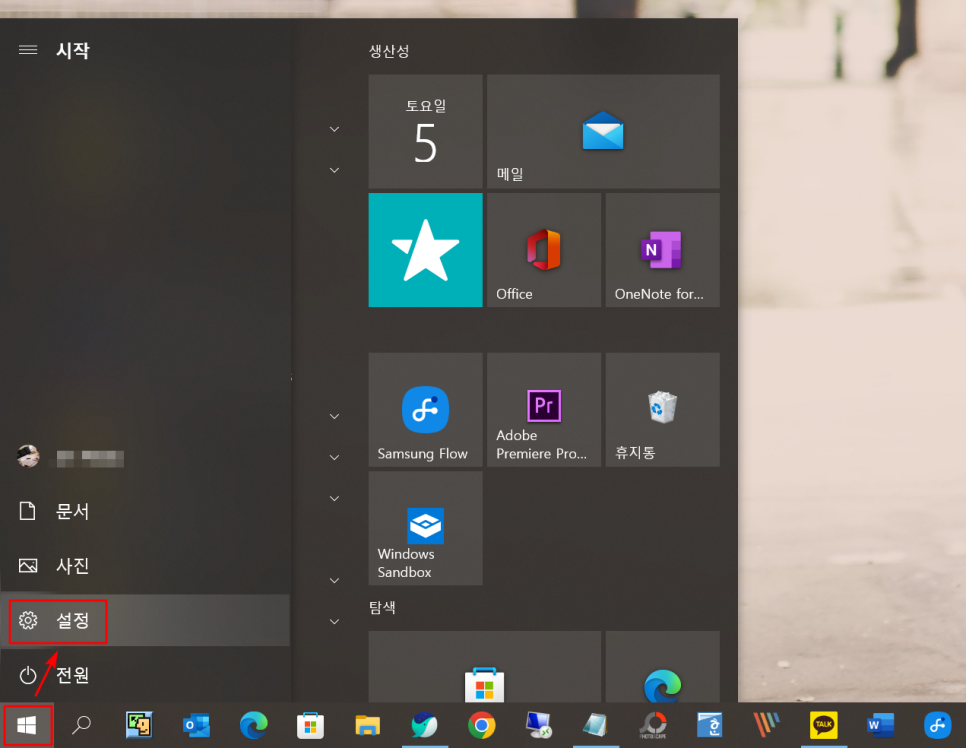Launch the teal white-star tile
Screen dimensions: 966x748
[x=425, y=250]
